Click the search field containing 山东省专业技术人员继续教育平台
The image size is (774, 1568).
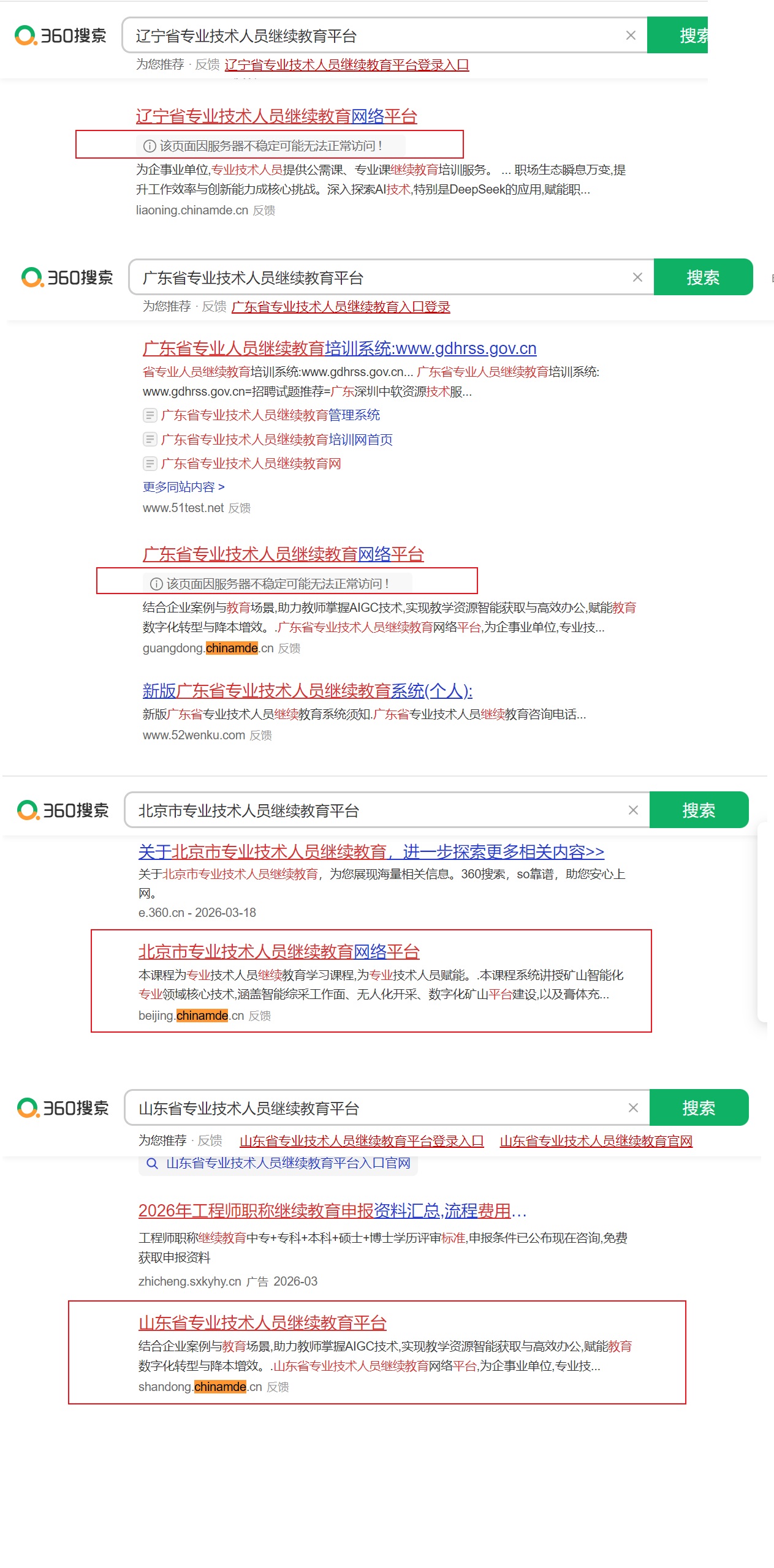pyautogui.click(x=387, y=1108)
